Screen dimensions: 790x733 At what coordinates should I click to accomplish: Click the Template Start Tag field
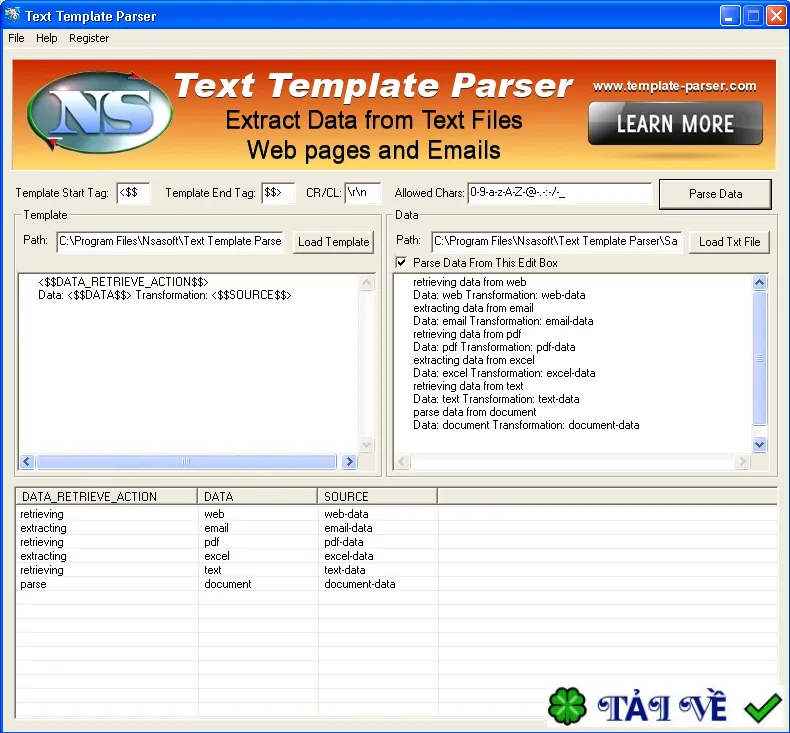pyautogui.click(x=134, y=193)
